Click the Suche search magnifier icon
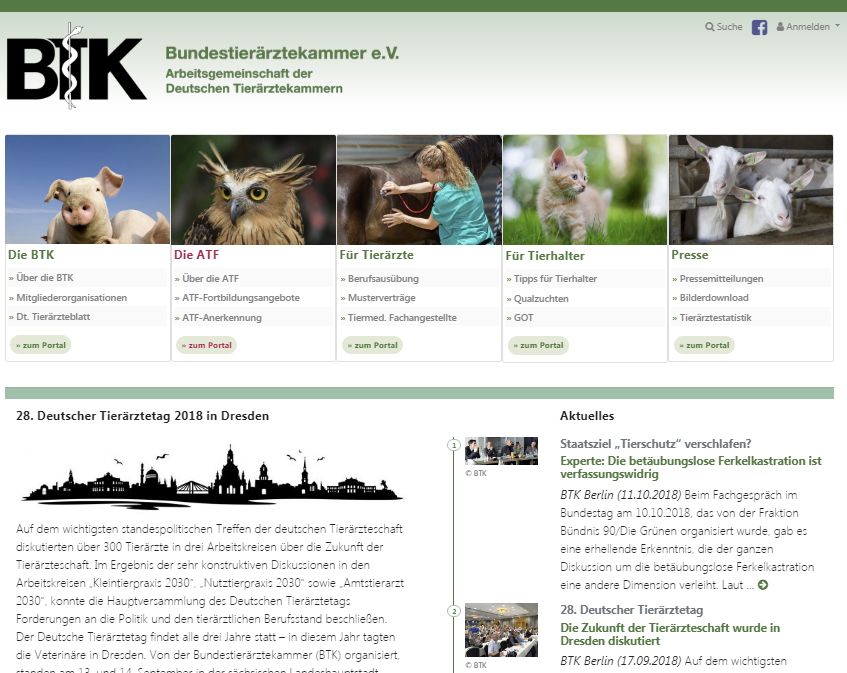 pyautogui.click(x=710, y=27)
